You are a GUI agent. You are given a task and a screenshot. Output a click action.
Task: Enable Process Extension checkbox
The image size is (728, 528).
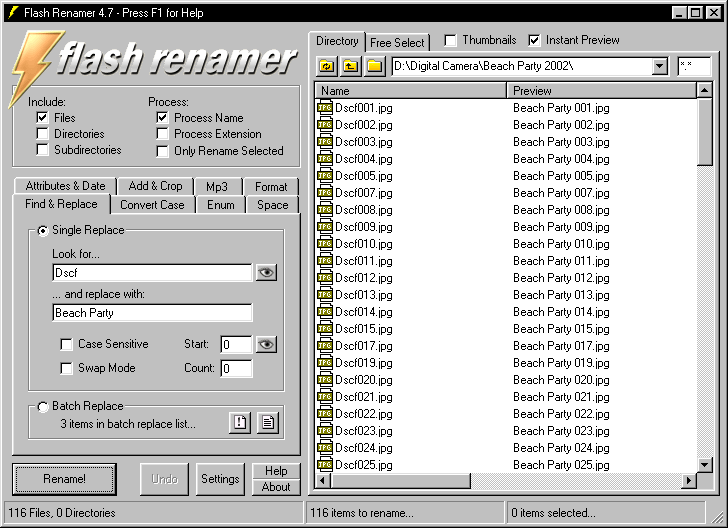click(x=162, y=134)
